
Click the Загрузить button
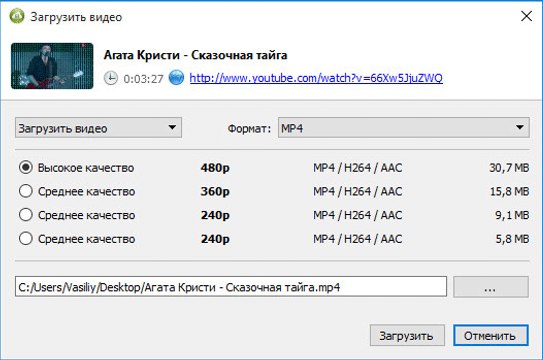tap(407, 335)
